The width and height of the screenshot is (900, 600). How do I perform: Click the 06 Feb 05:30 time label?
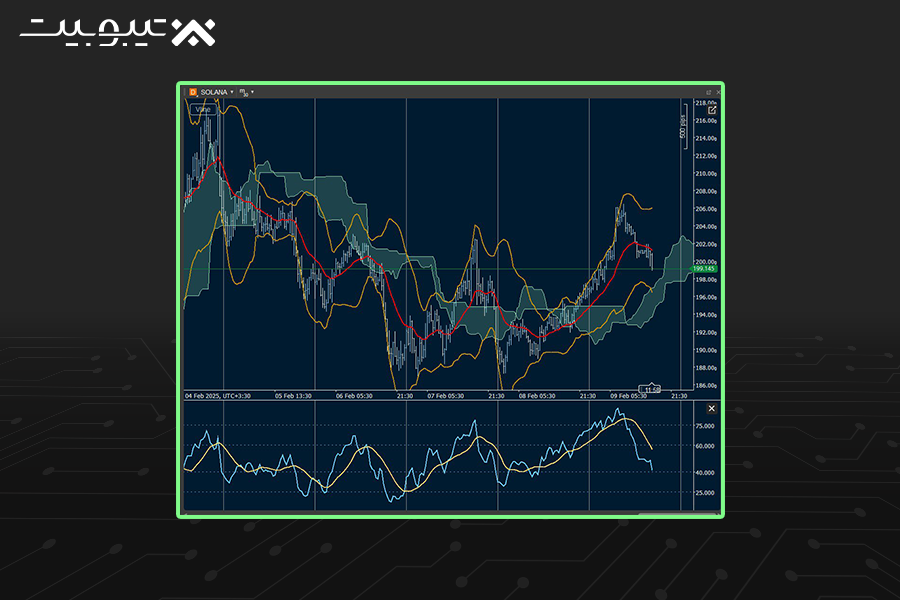point(354,396)
